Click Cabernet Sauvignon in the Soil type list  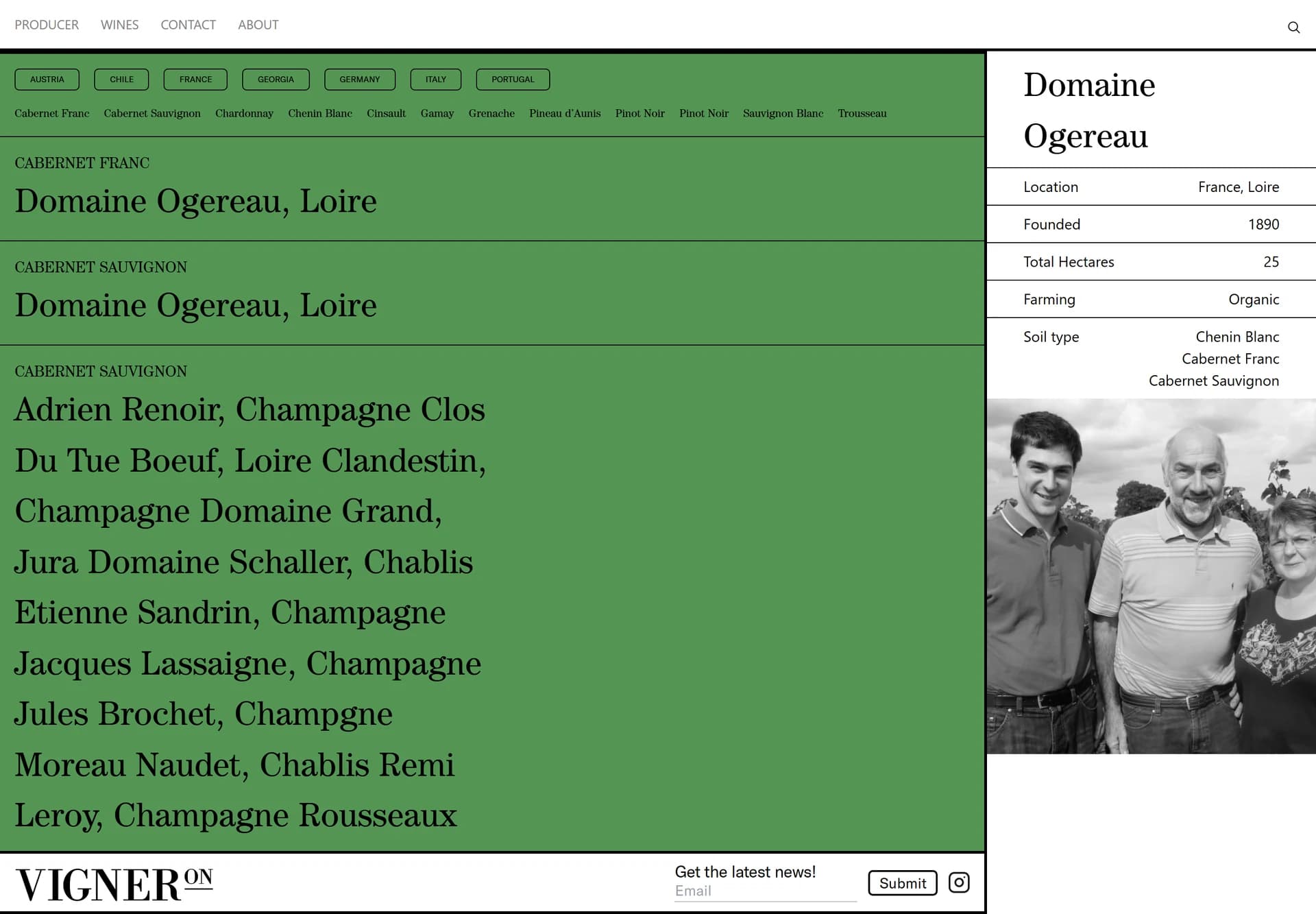tap(1213, 381)
